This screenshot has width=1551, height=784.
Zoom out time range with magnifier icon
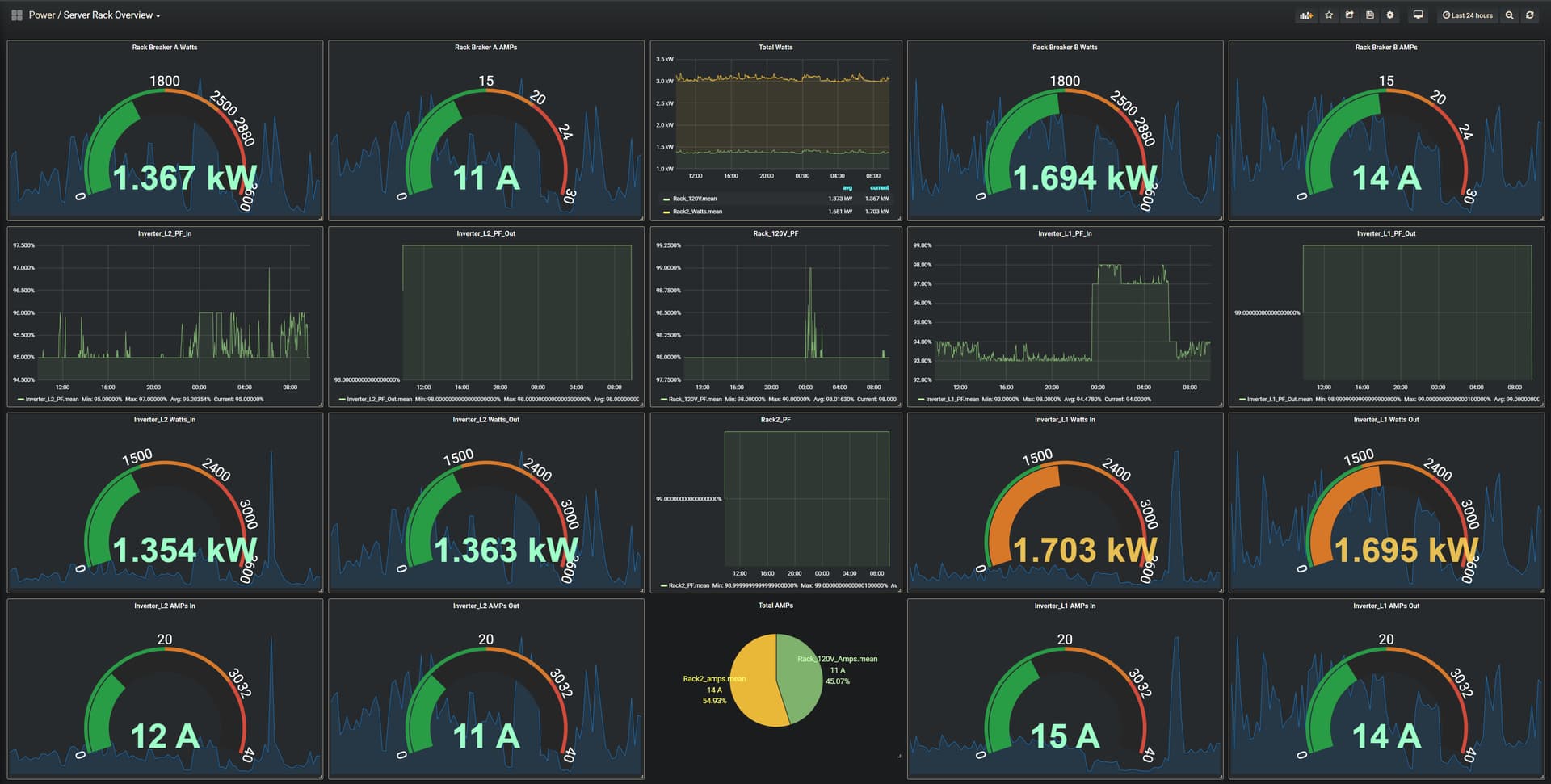1509,15
